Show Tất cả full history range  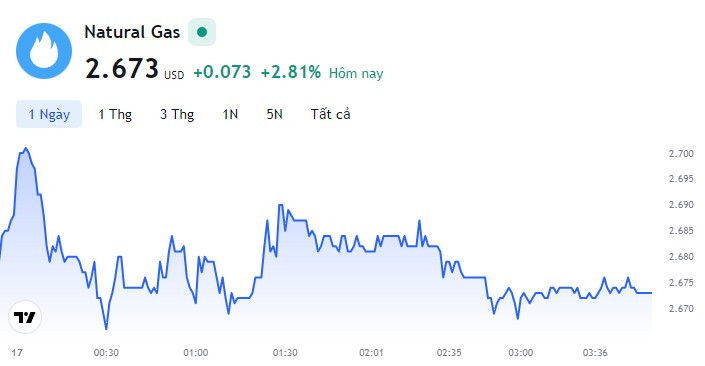(330, 114)
